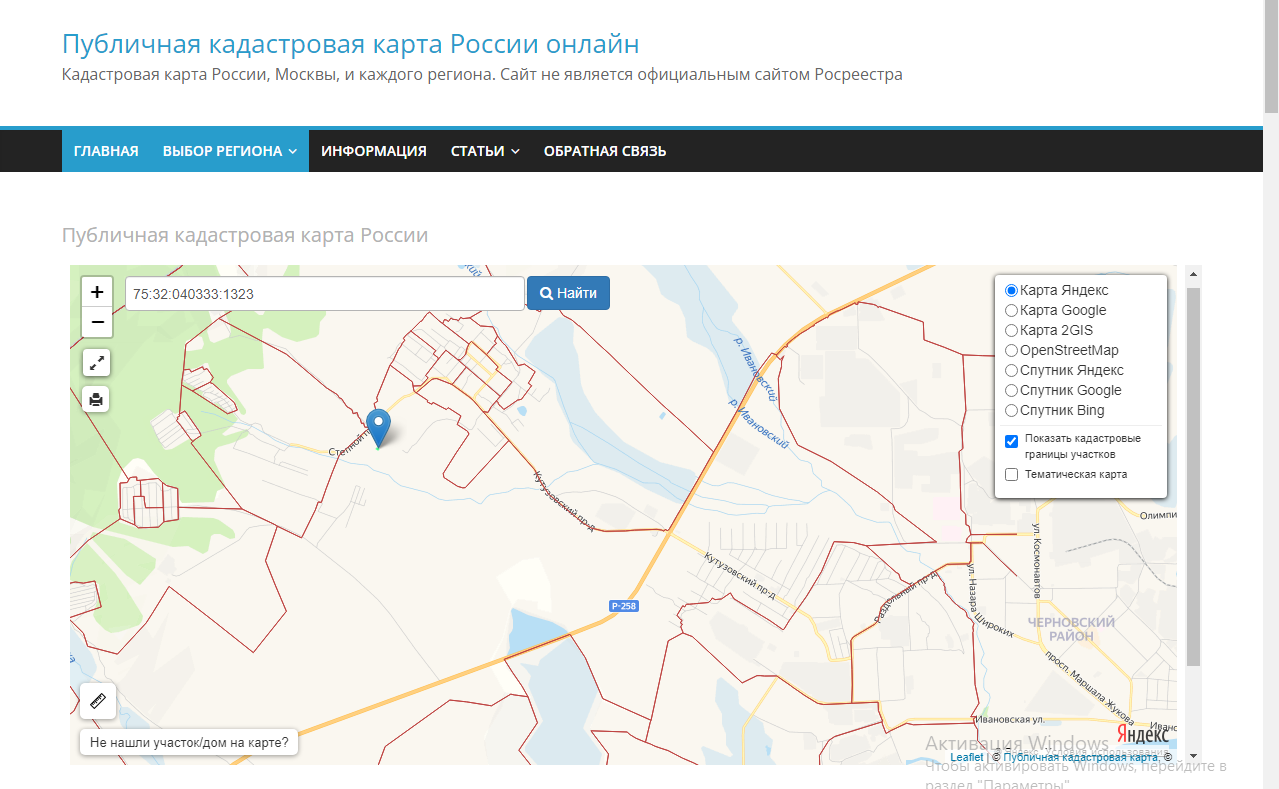Screen dimensions: 1279x789
Task: Click Найти search button
Action: (x=568, y=293)
